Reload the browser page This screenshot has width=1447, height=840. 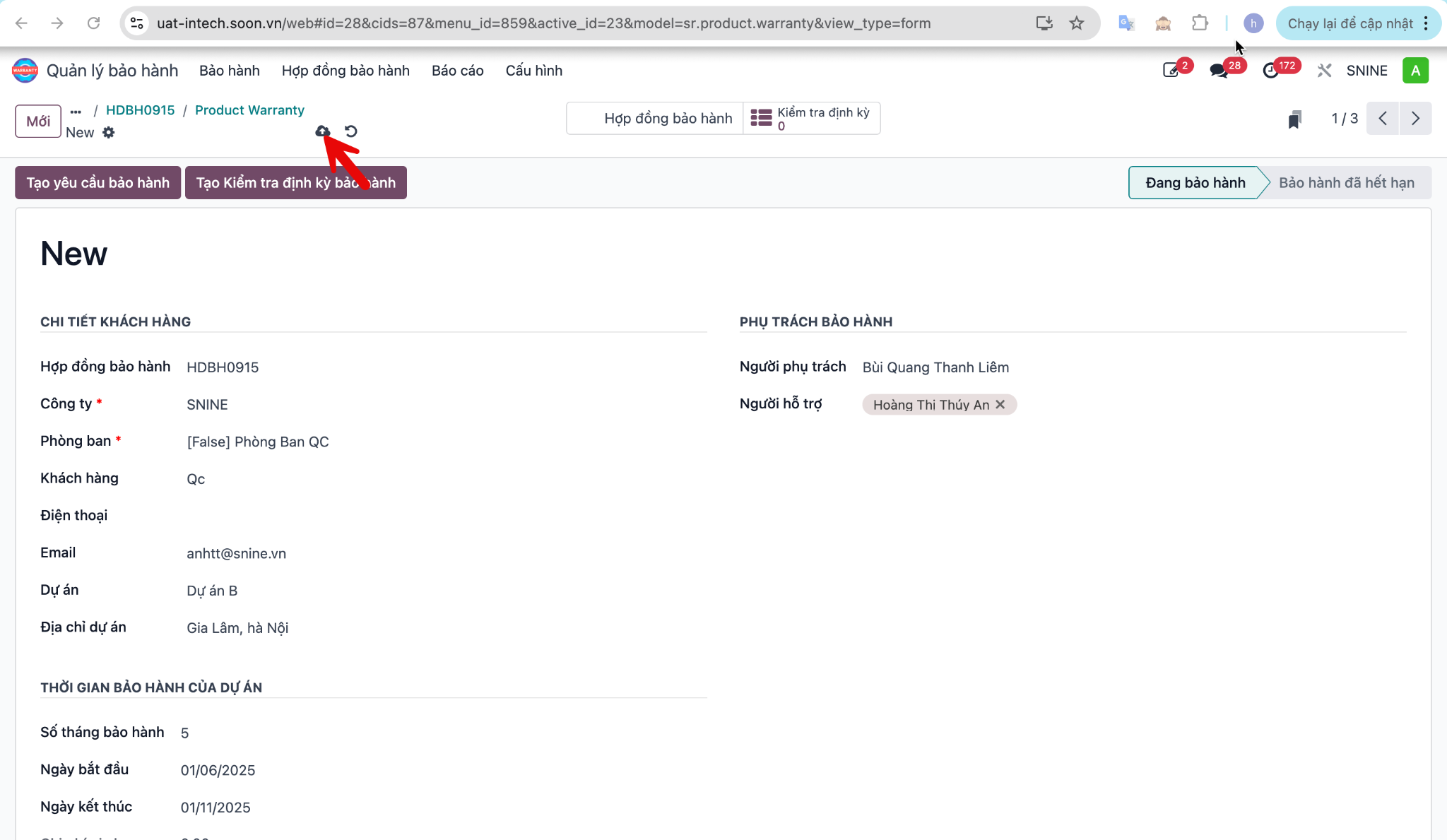93,23
